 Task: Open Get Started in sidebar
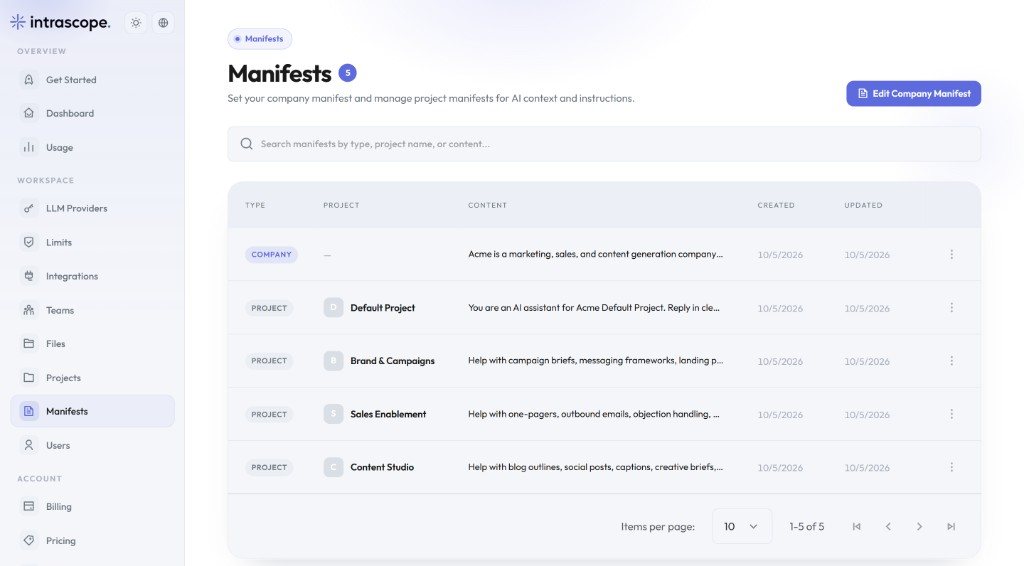[92, 80]
